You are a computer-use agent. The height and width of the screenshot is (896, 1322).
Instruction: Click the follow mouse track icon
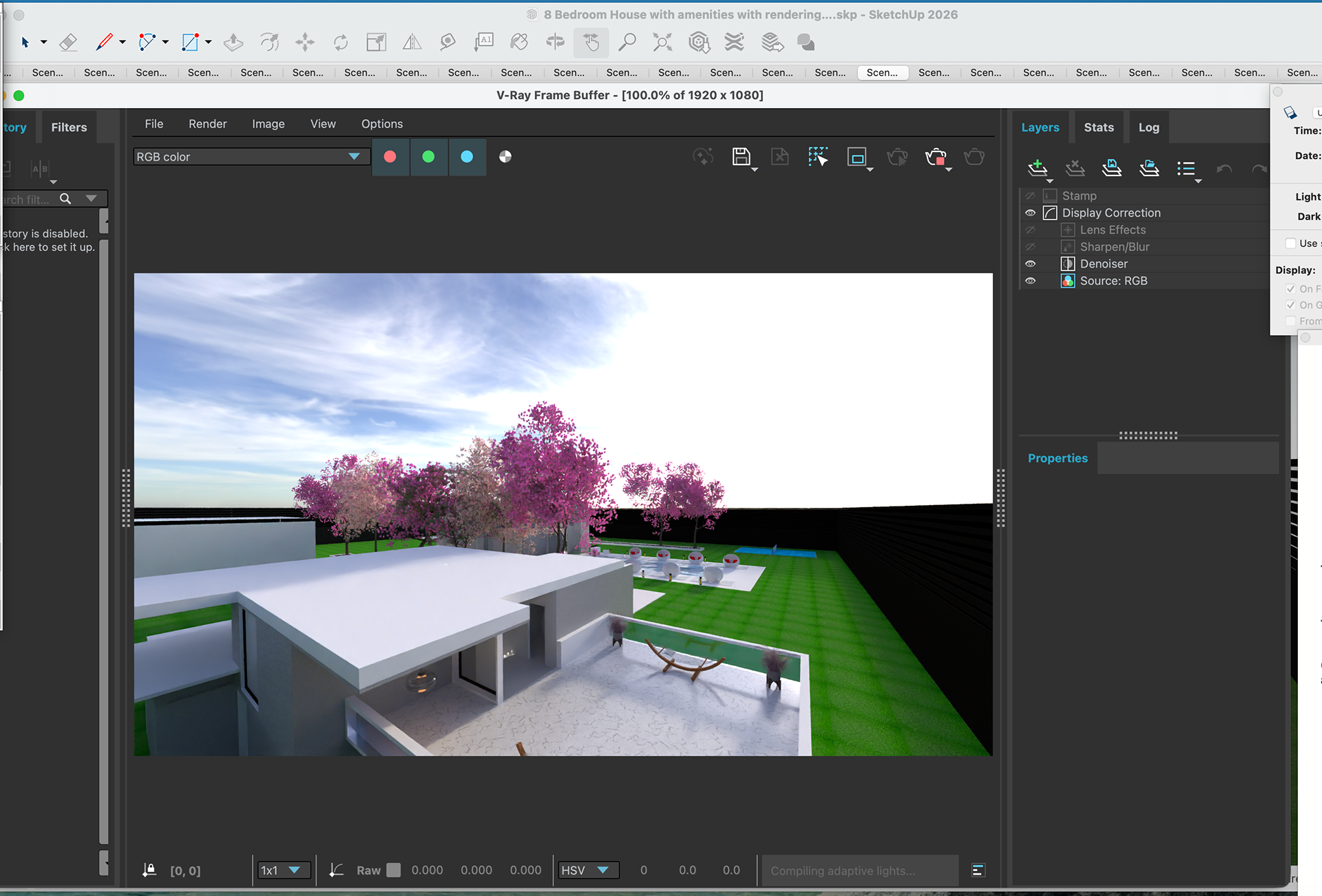point(818,157)
